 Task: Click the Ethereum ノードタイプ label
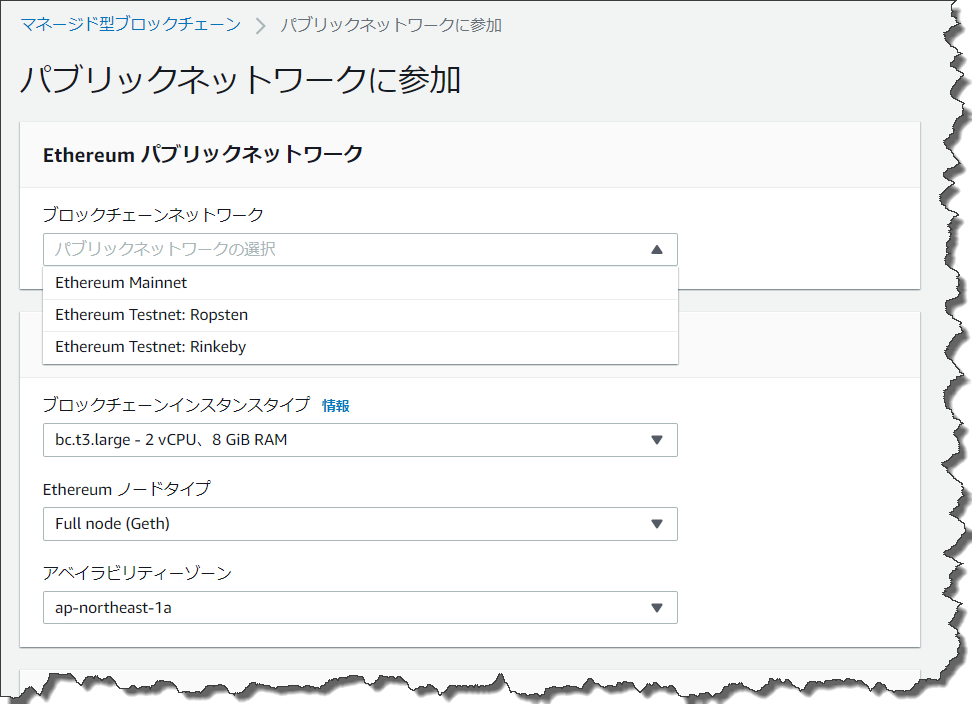point(127,489)
